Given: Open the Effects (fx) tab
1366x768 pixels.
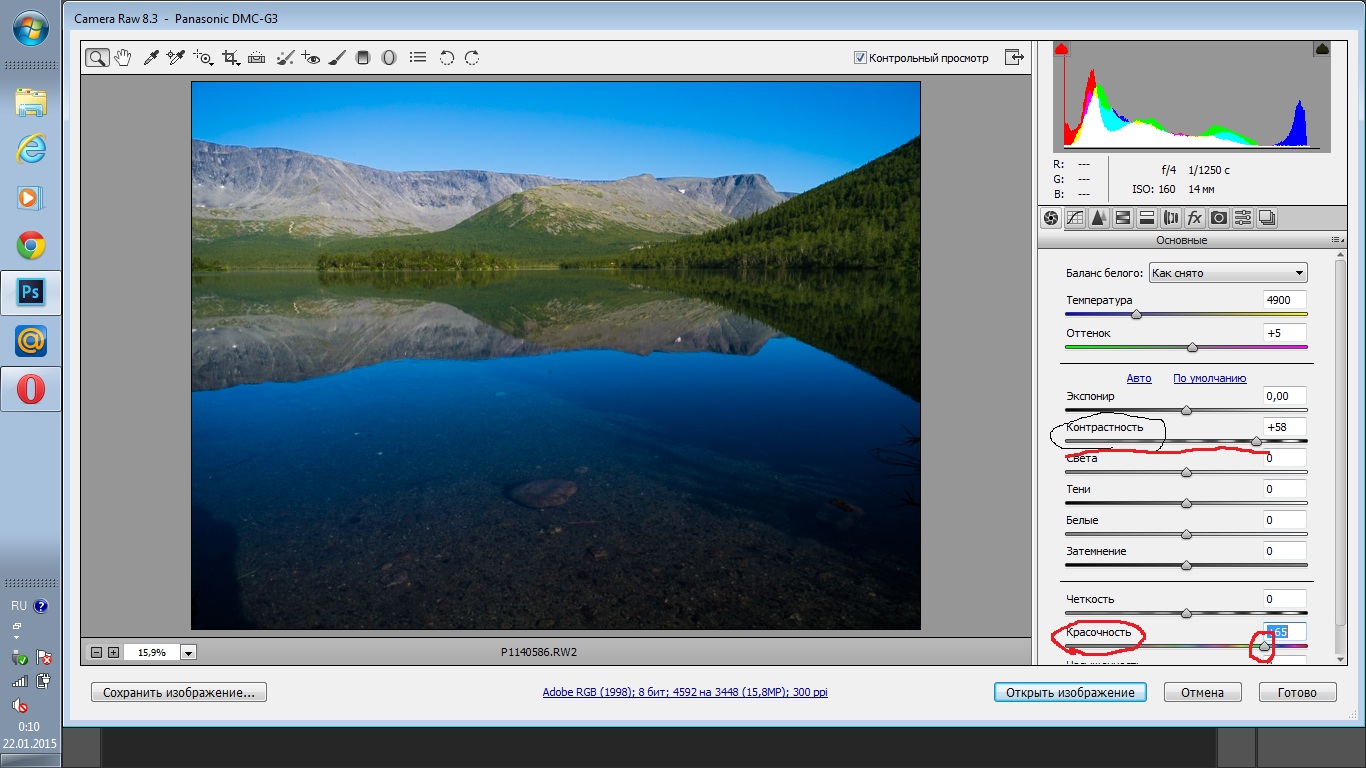Looking at the screenshot, I should (1194, 218).
